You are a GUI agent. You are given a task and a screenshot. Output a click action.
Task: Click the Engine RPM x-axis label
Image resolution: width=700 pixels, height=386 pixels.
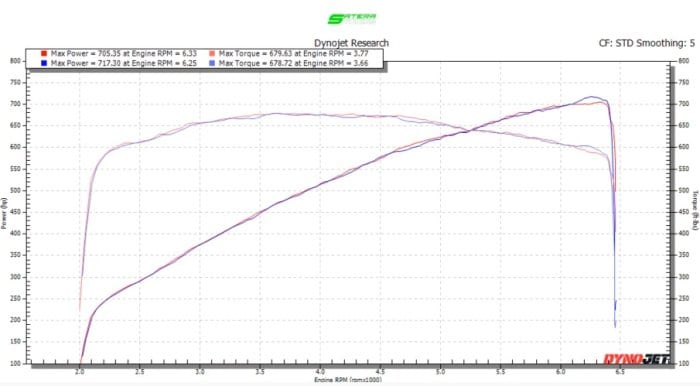[348, 380]
